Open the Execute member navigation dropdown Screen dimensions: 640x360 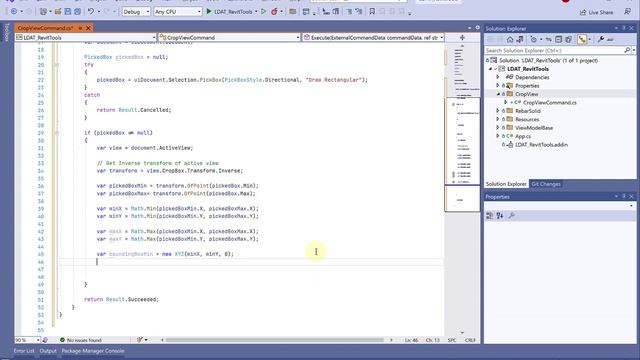[x=373, y=38]
